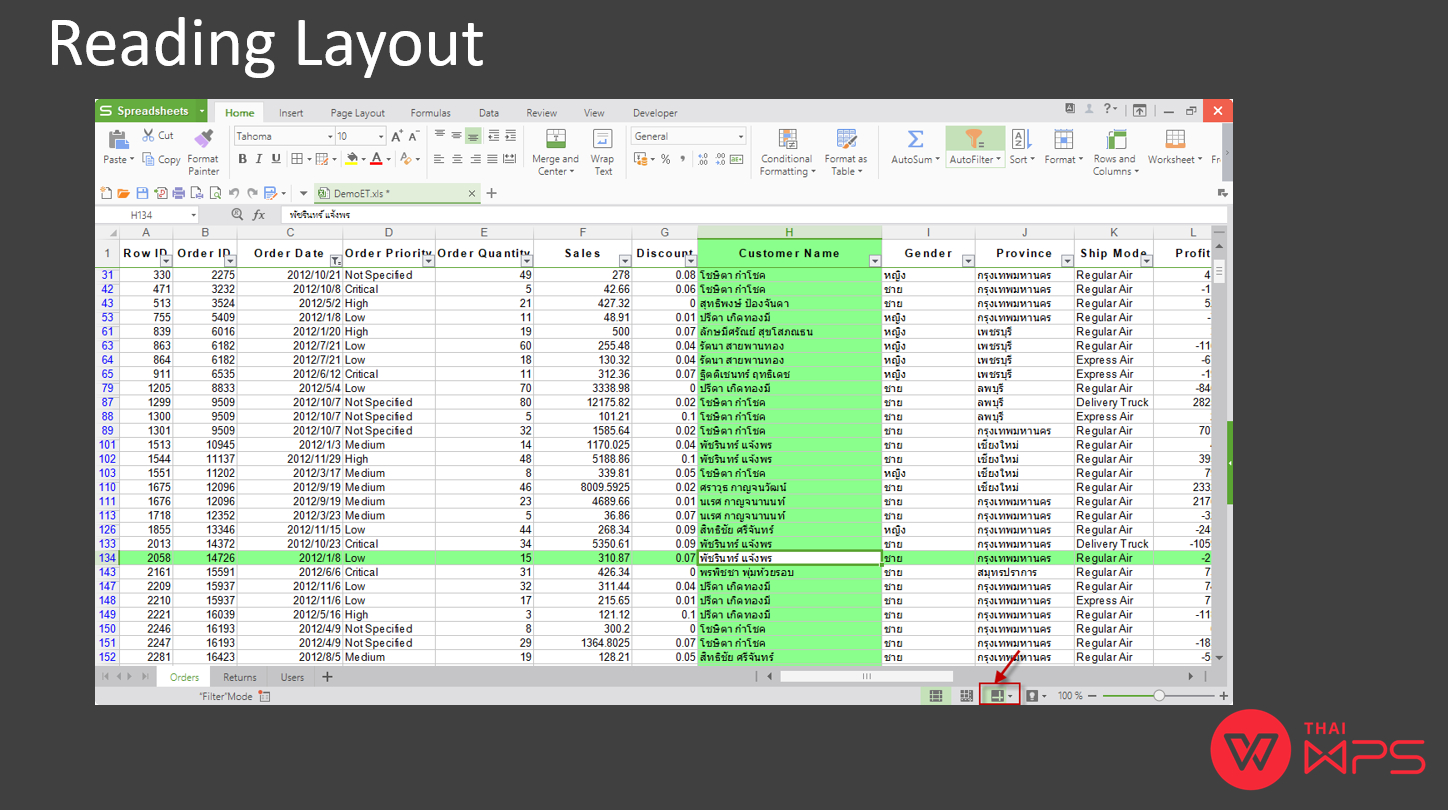Viewport: 1448px width, 810px height.
Task: Click decrease decimal places icon
Action: 720,159
